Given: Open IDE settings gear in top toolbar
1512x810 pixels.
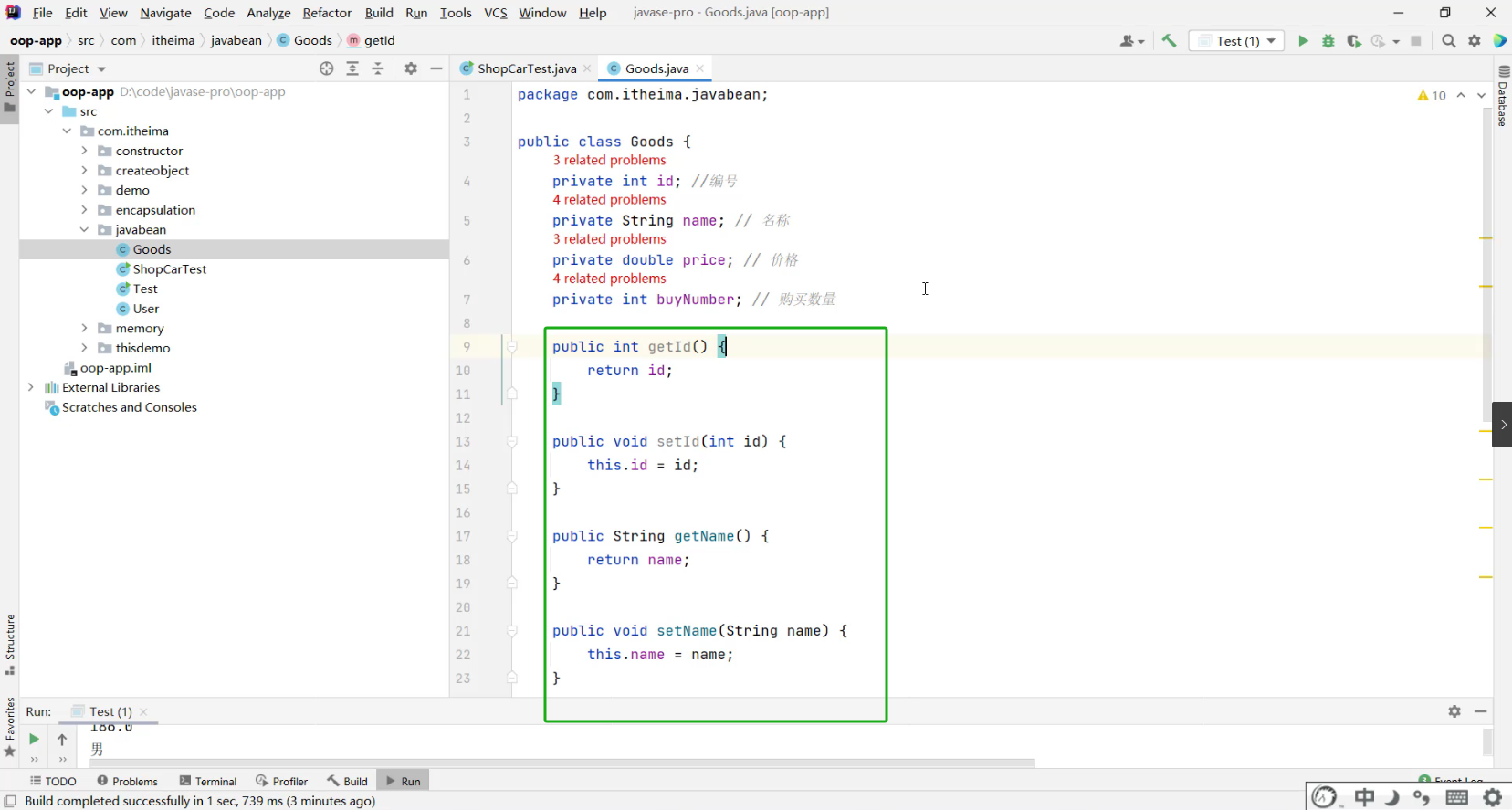Looking at the screenshot, I should pyautogui.click(x=1475, y=41).
